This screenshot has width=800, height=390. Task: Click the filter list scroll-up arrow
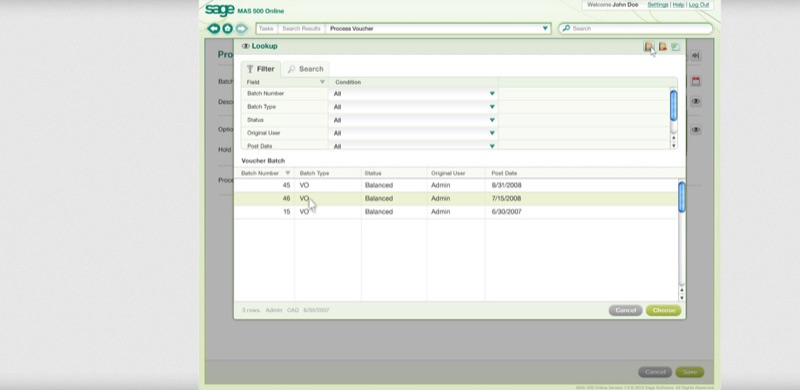click(673, 138)
